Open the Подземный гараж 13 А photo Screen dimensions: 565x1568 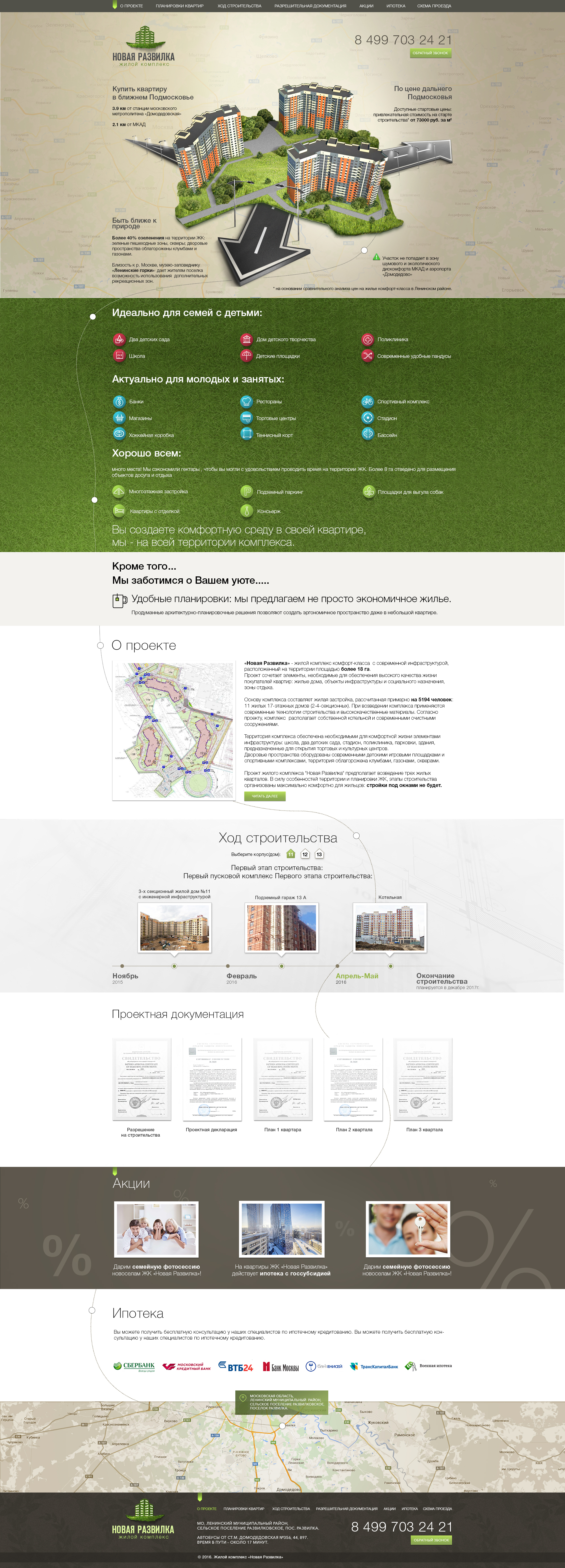[282, 928]
